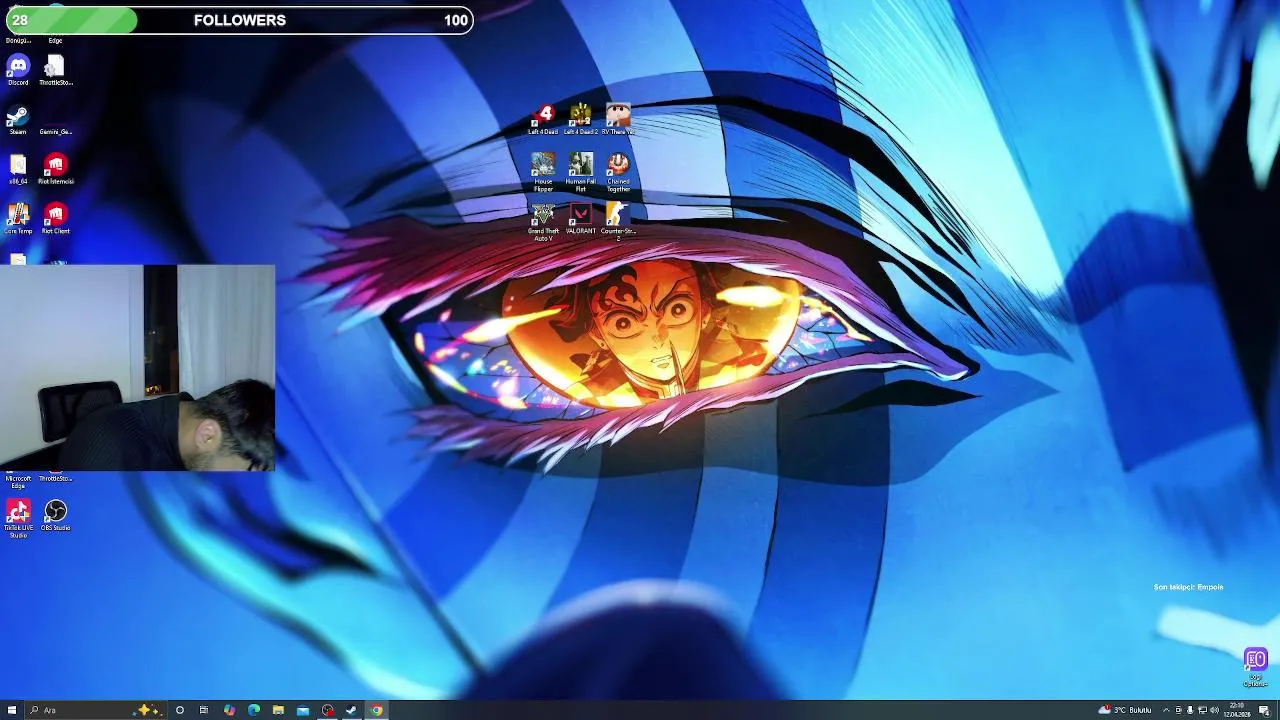Open Microsoft Edge from the taskbar
The height and width of the screenshot is (720, 1280).
pyautogui.click(x=254, y=710)
